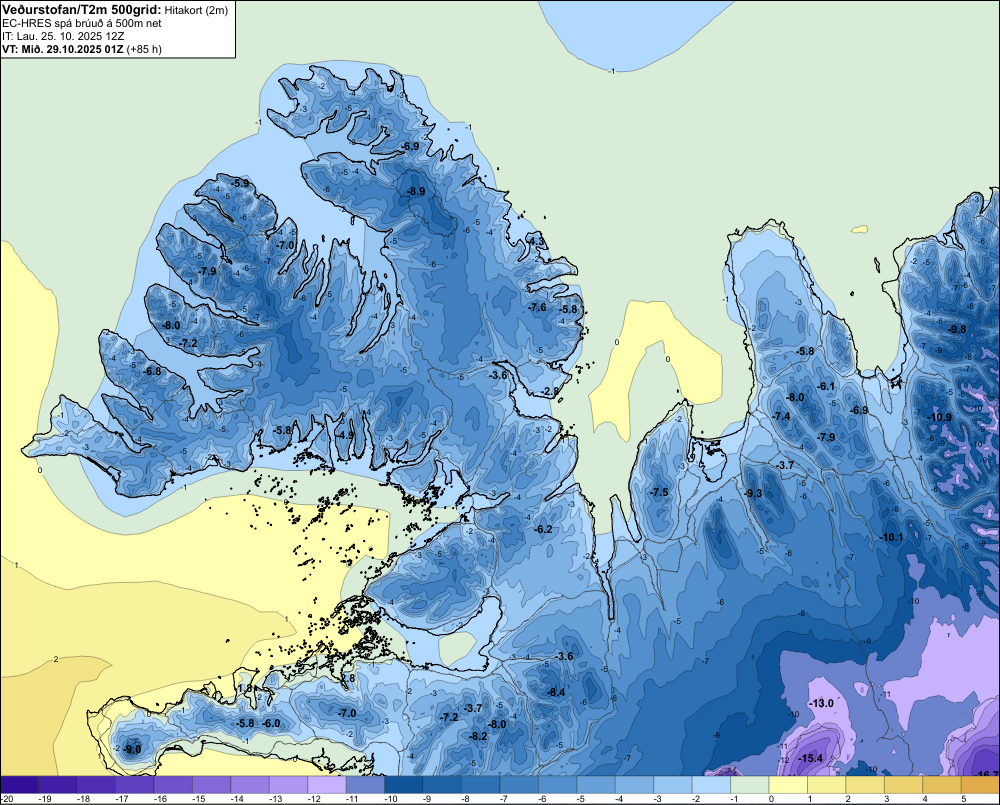Click the -7.4 temperature label
1000x805 pixels.
tap(782, 416)
